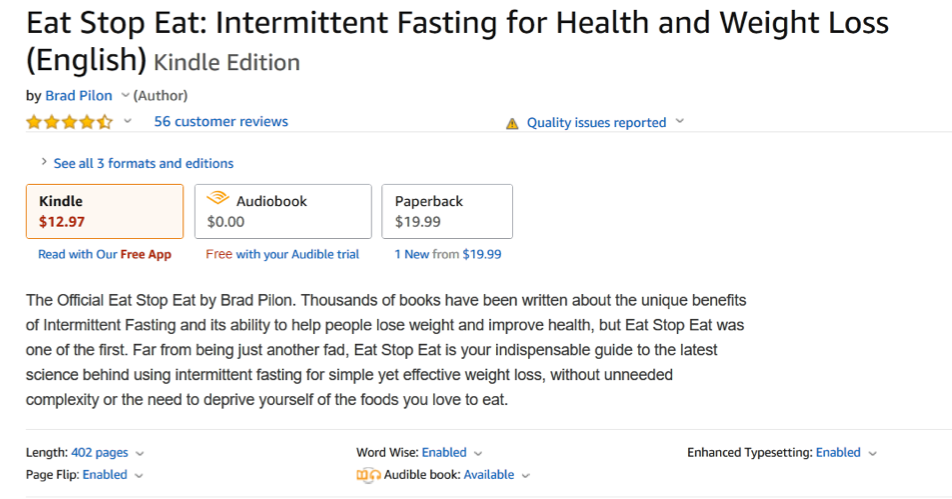Click the Audible book headphones icon
Screen dimensions: 952x499
click(369, 475)
